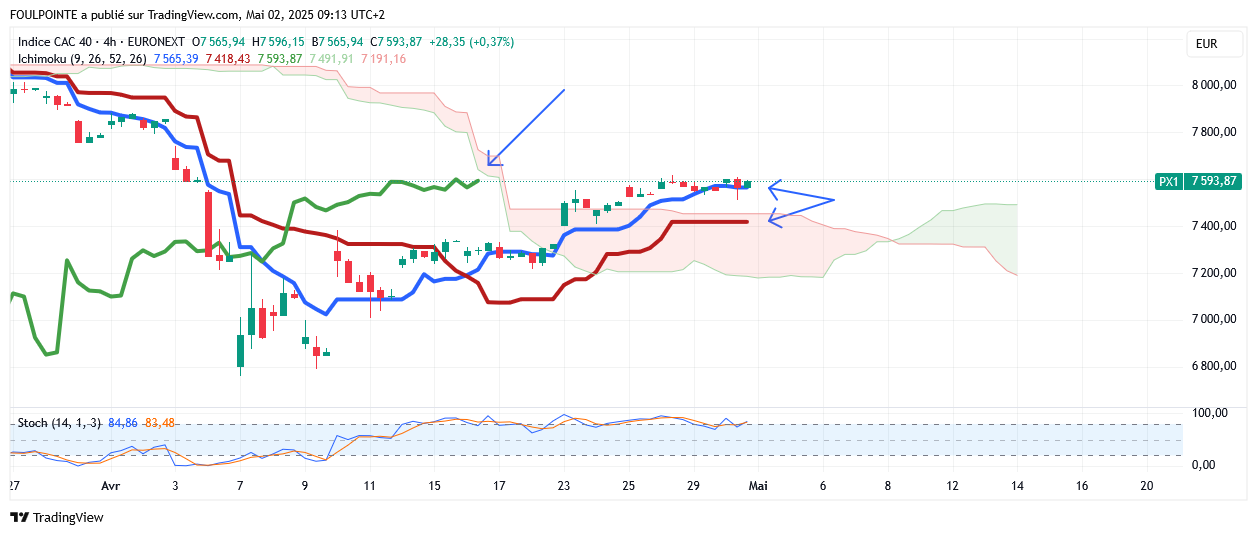Image resolution: width=1257 pixels, height=535 pixels.
Task: Click the 8 000,00 price axis label
Action: click(x=1215, y=85)
